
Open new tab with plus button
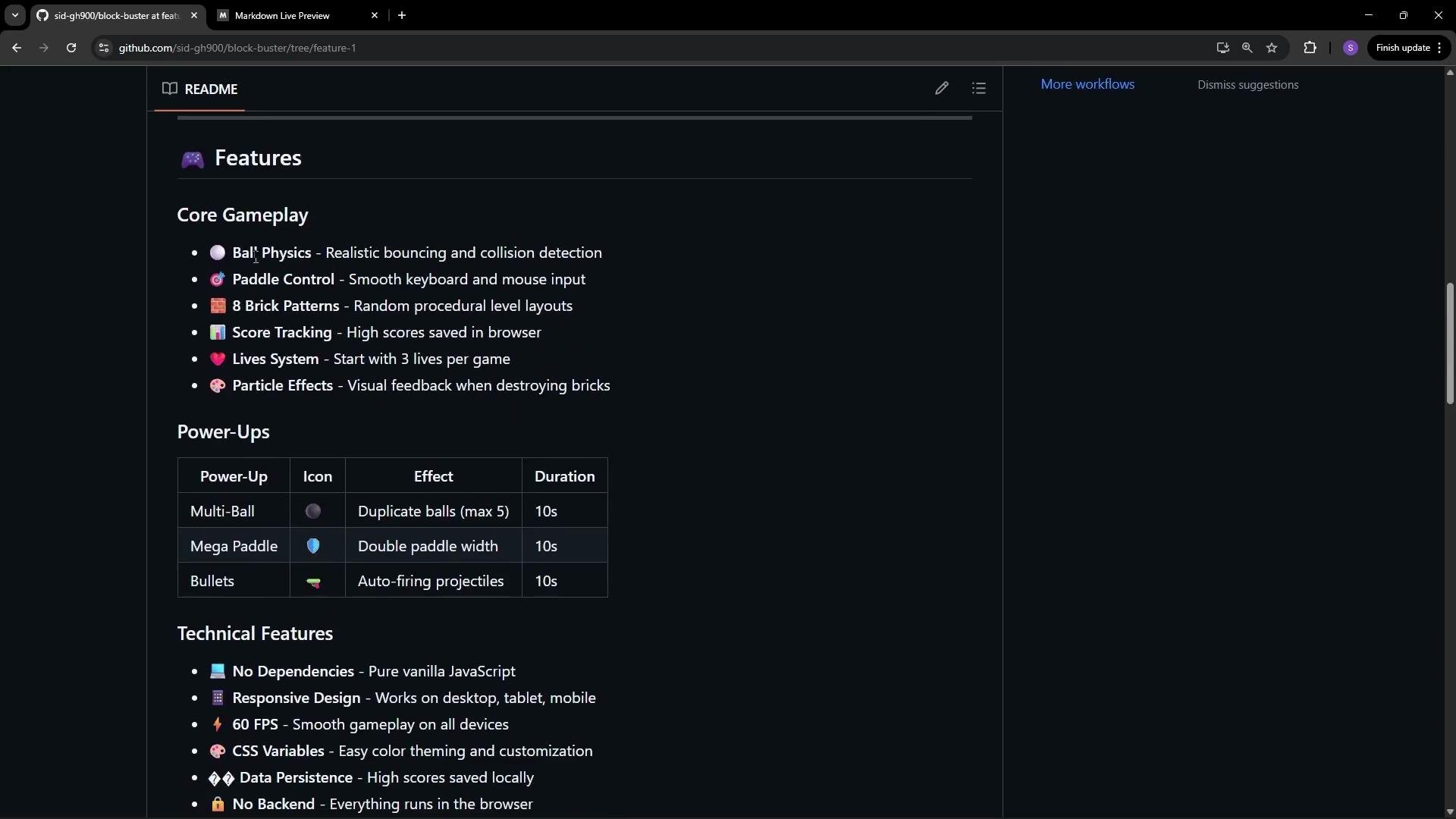[x=402, y=15]
